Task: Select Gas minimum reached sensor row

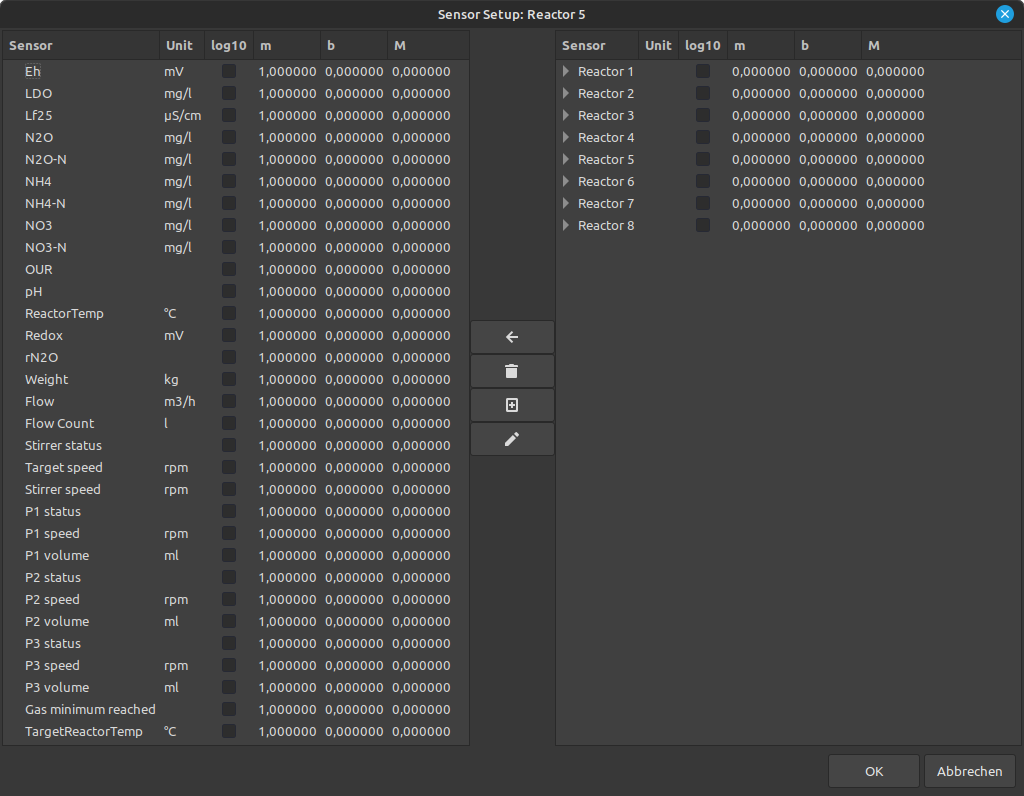Action: pos(90,710)
